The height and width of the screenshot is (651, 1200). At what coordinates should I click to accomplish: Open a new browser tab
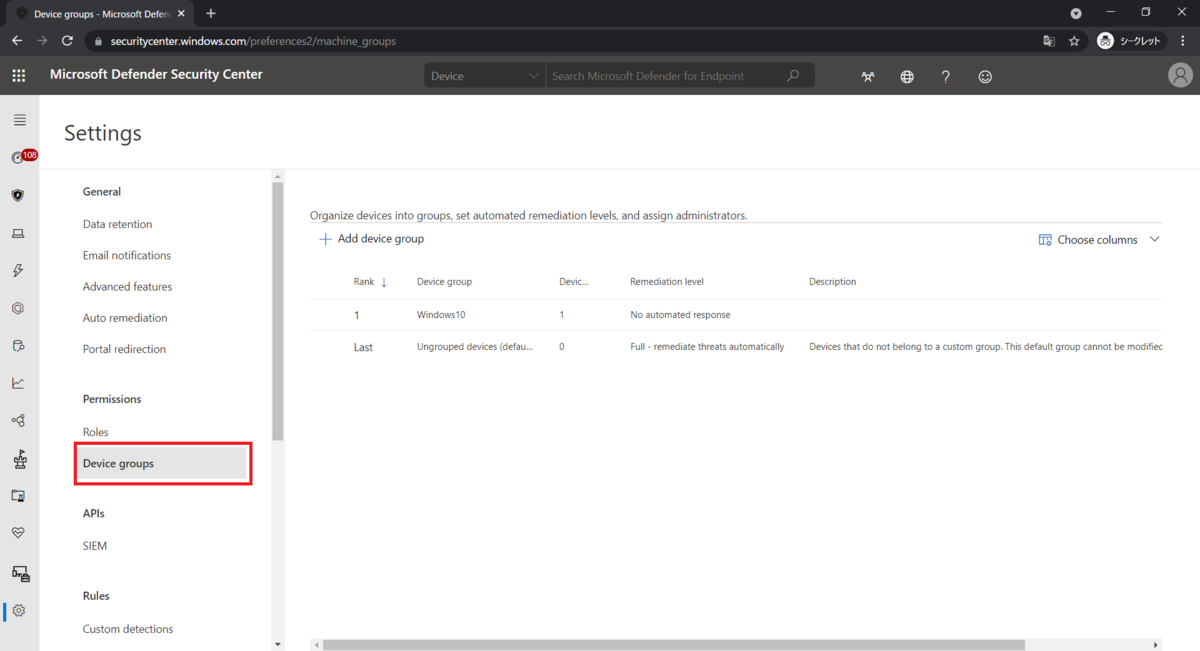(x=211, y=14)
